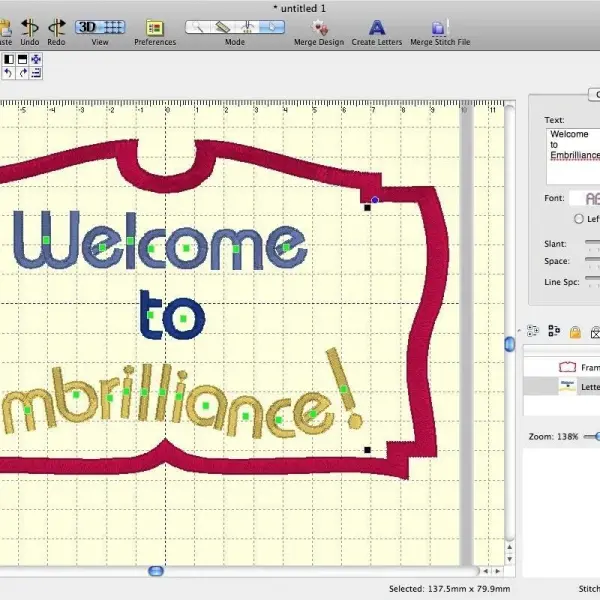
Task: Click the flip horizontal icon
Action: [x=8, y=59]
